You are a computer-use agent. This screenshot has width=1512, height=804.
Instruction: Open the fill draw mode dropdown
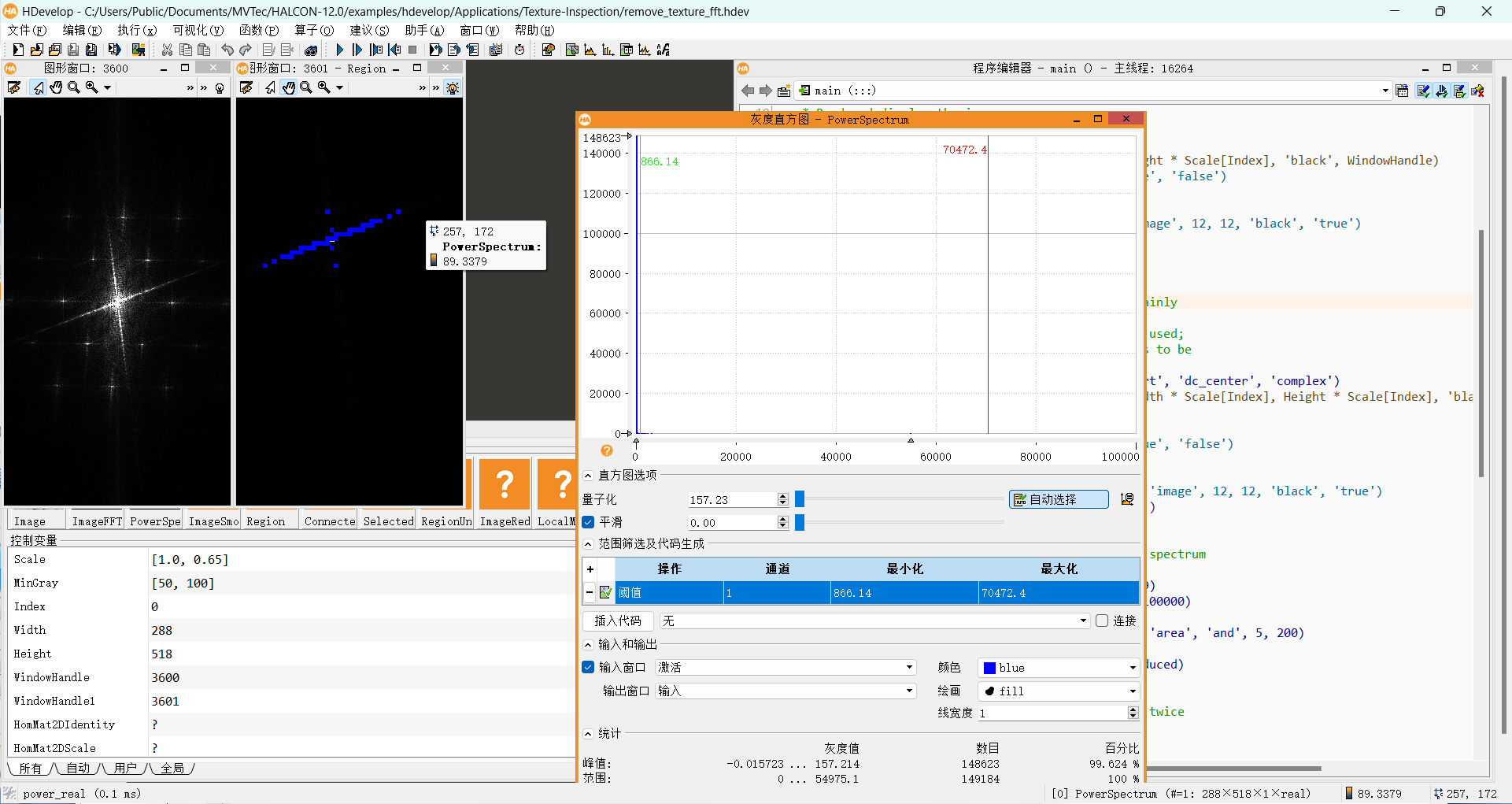1058,691
